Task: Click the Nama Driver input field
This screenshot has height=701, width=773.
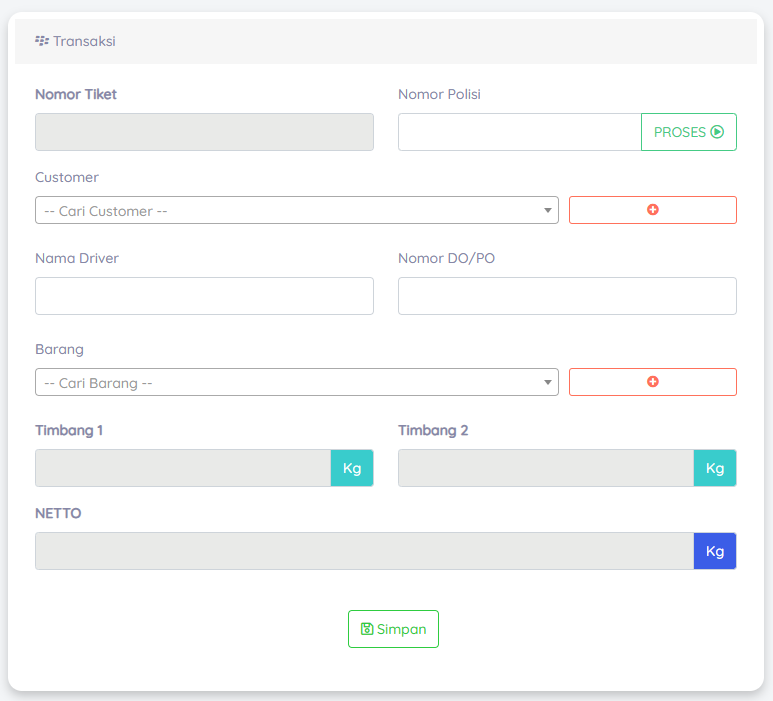Action: pos(204,296)
